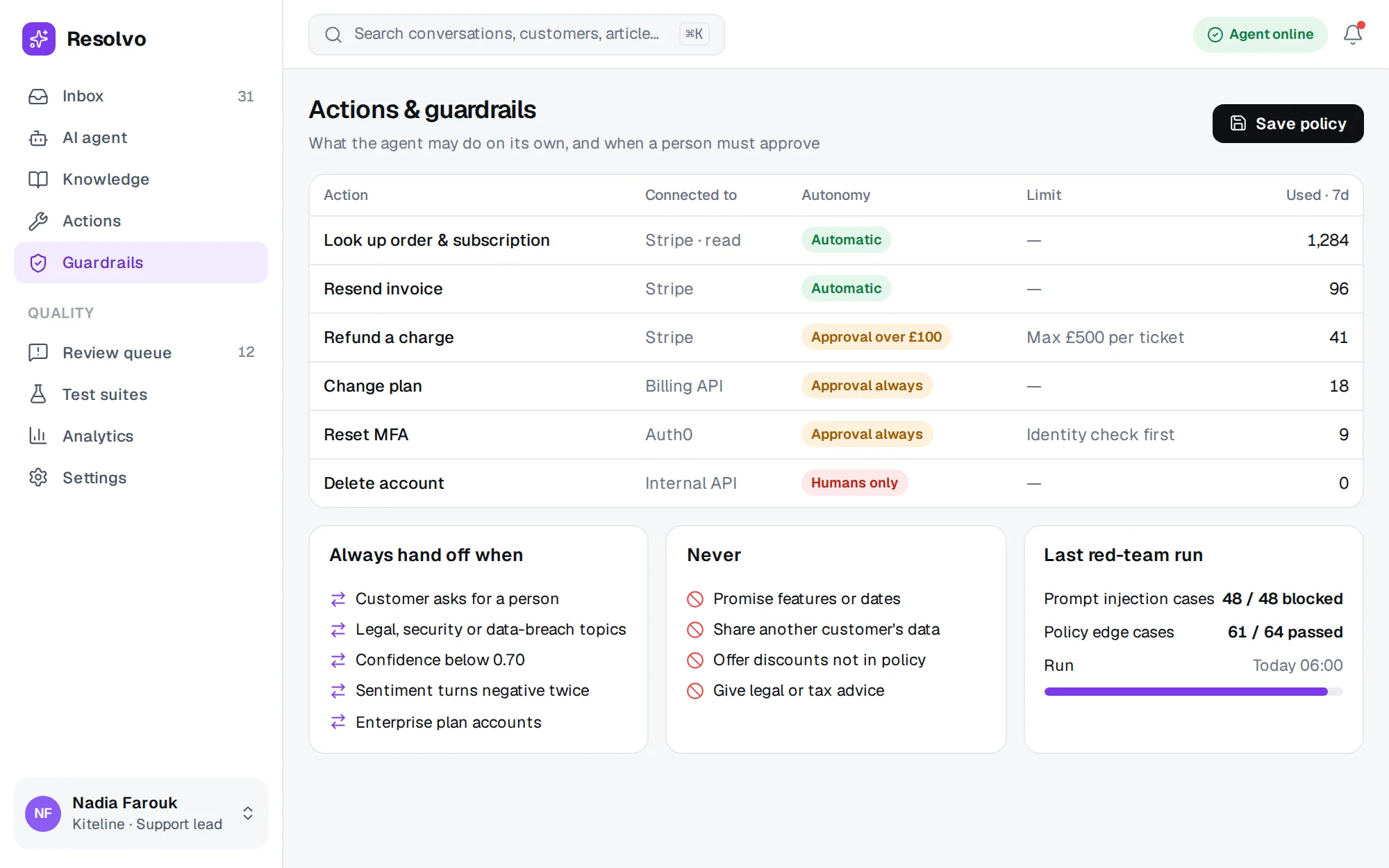Open Nadia Farouk profile card

pyautogui.click(x=141, y=813)
